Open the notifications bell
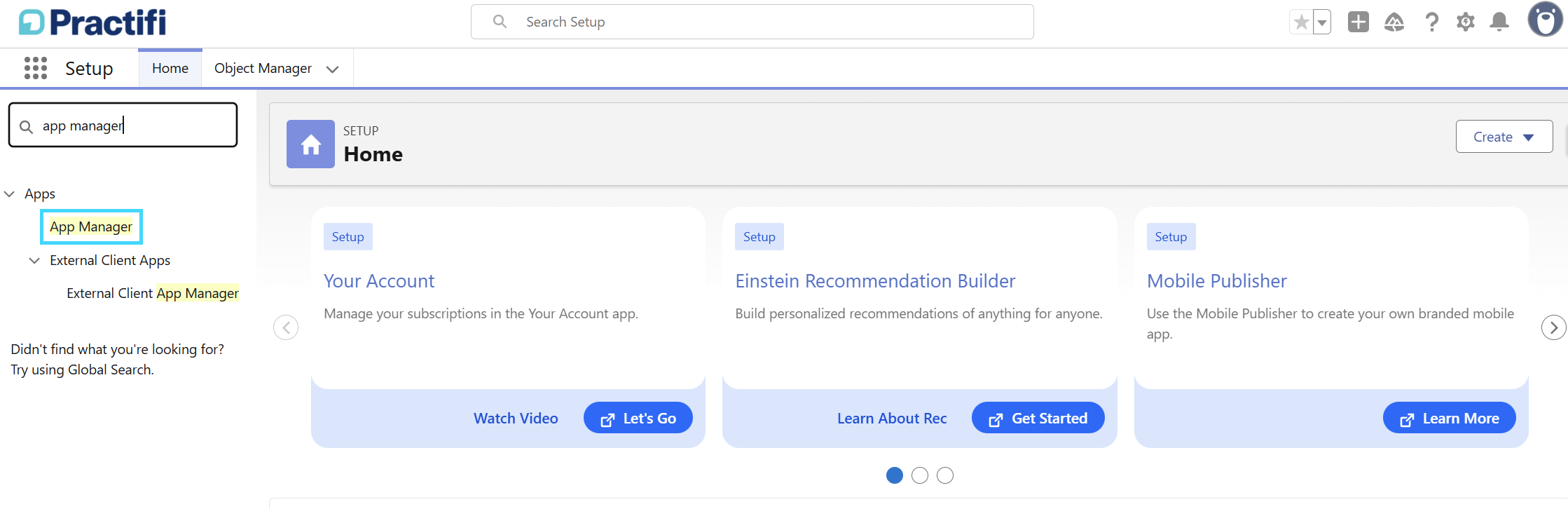This screenshot has width=1568, height=509. [x=1499, y=22]
